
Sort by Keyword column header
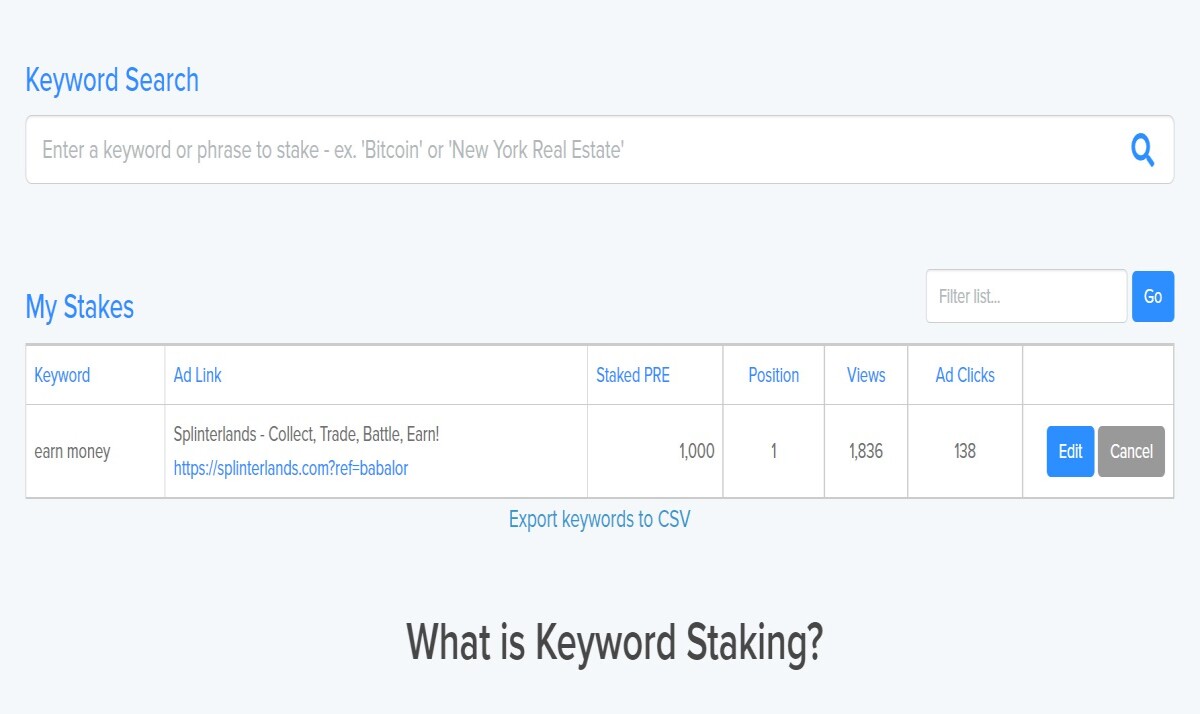click(x=62, y=375)
